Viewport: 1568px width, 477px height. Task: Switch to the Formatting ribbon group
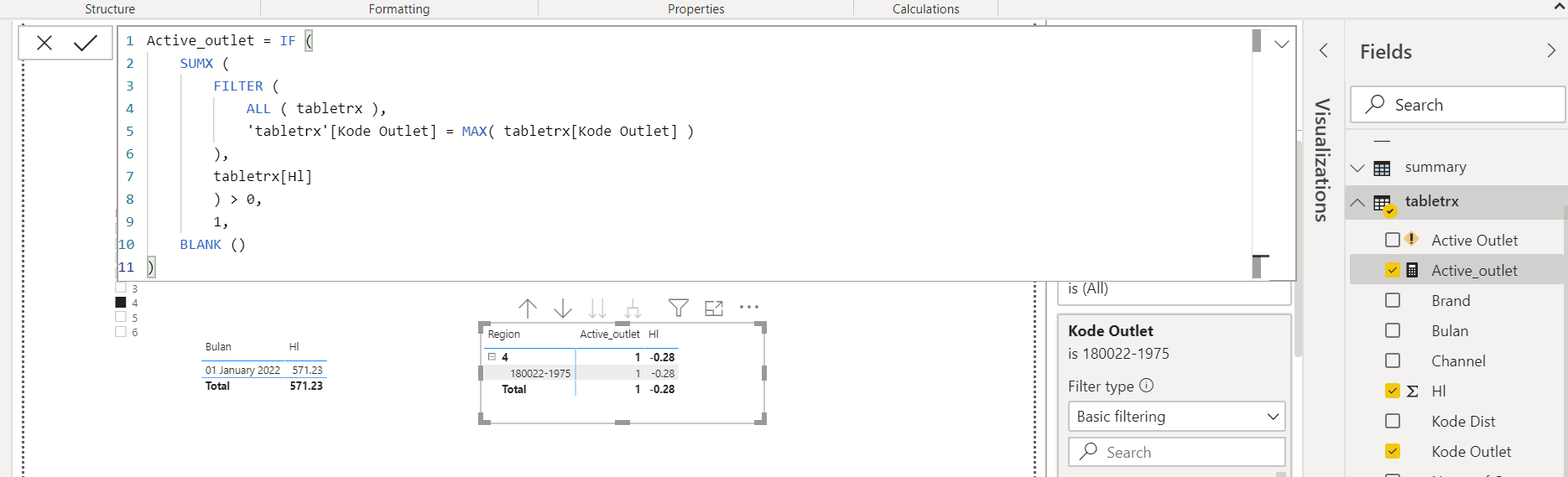click(x=399, y=9)
